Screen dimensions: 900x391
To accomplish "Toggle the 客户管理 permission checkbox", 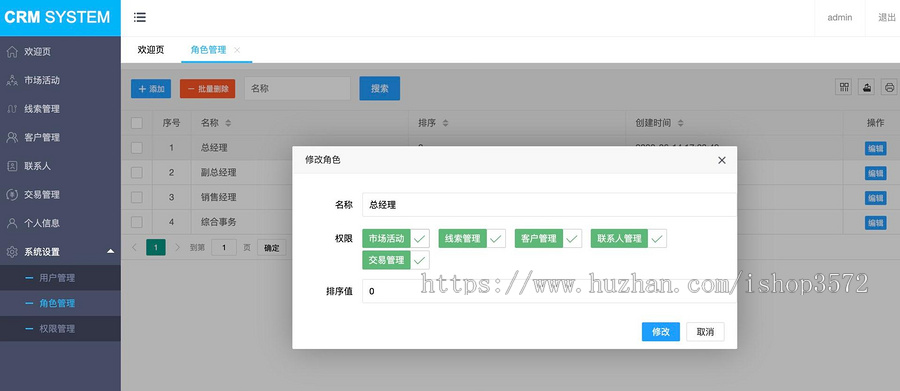I will click(548, 238).
